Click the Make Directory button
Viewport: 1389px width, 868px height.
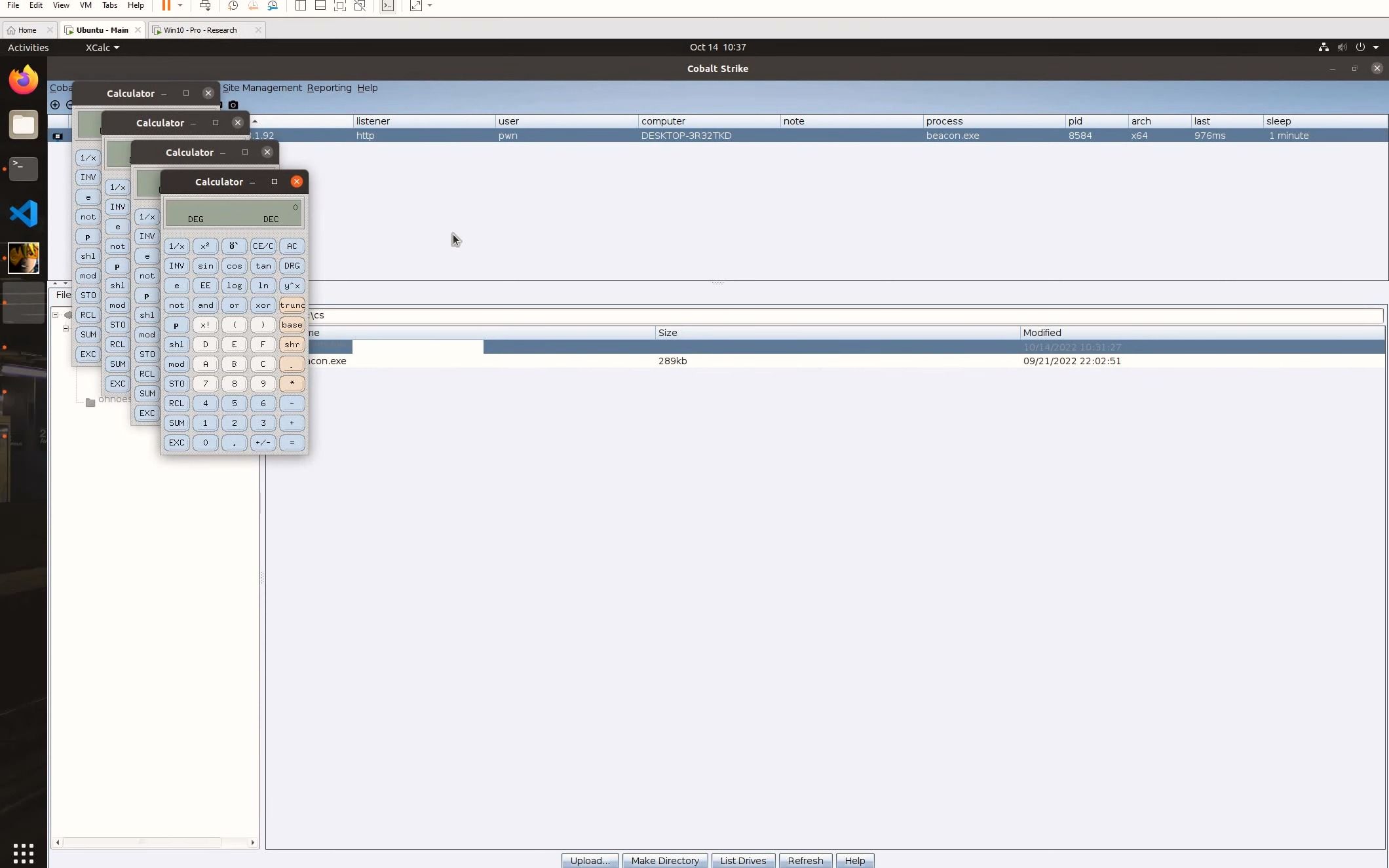coord(665,861)
